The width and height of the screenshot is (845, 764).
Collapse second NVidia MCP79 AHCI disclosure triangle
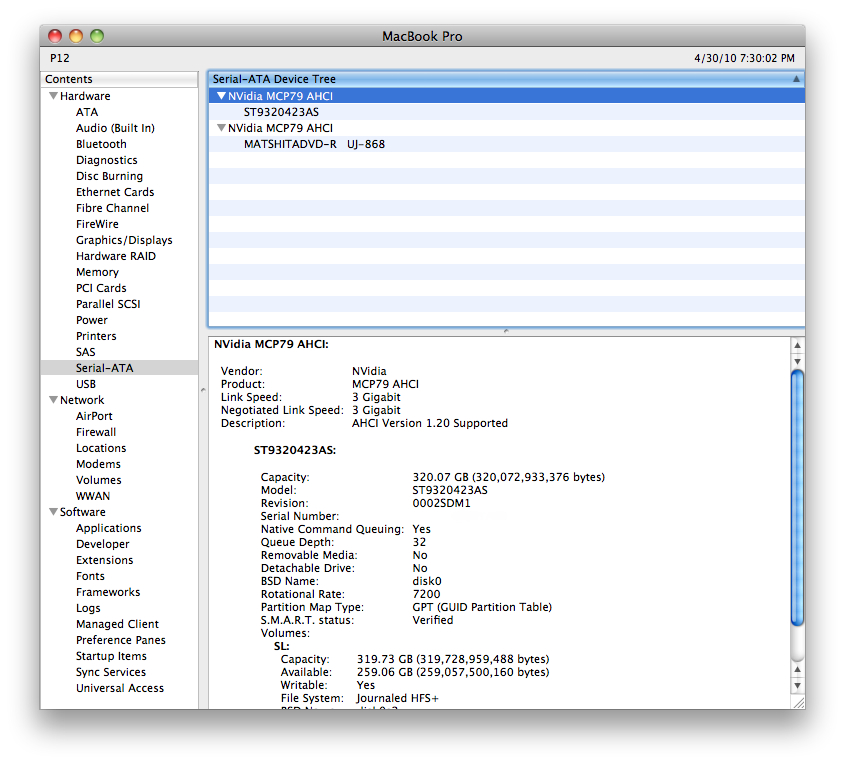click(x=221, y=128)
